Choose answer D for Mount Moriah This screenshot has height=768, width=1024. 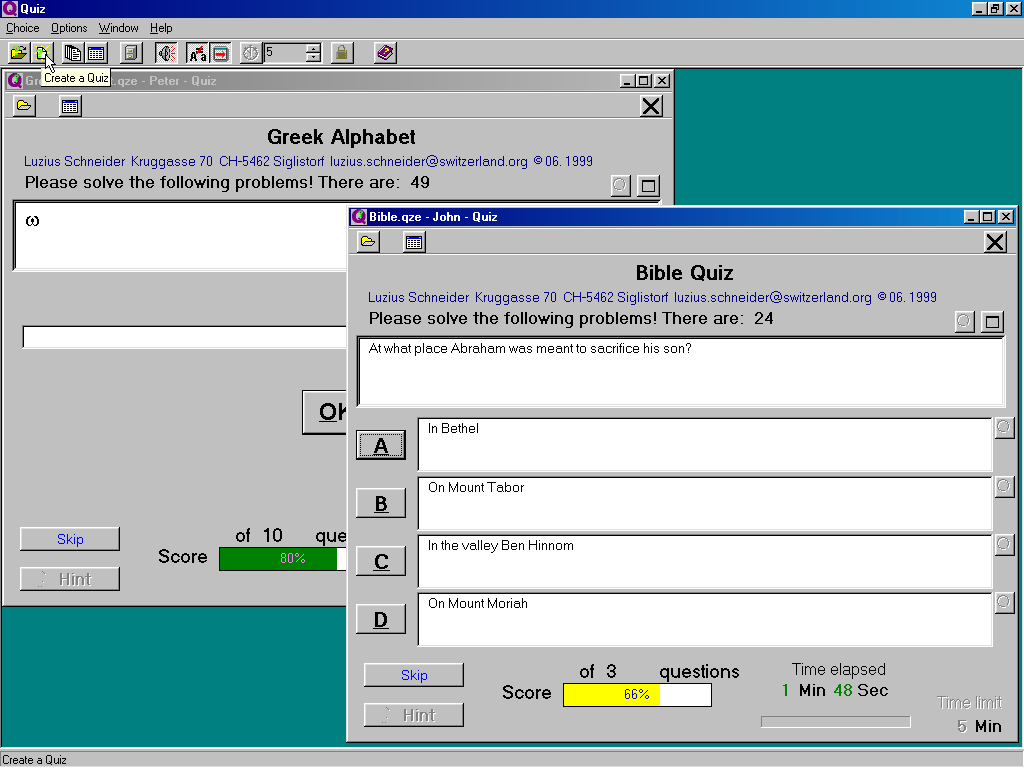tap(381, 620)
